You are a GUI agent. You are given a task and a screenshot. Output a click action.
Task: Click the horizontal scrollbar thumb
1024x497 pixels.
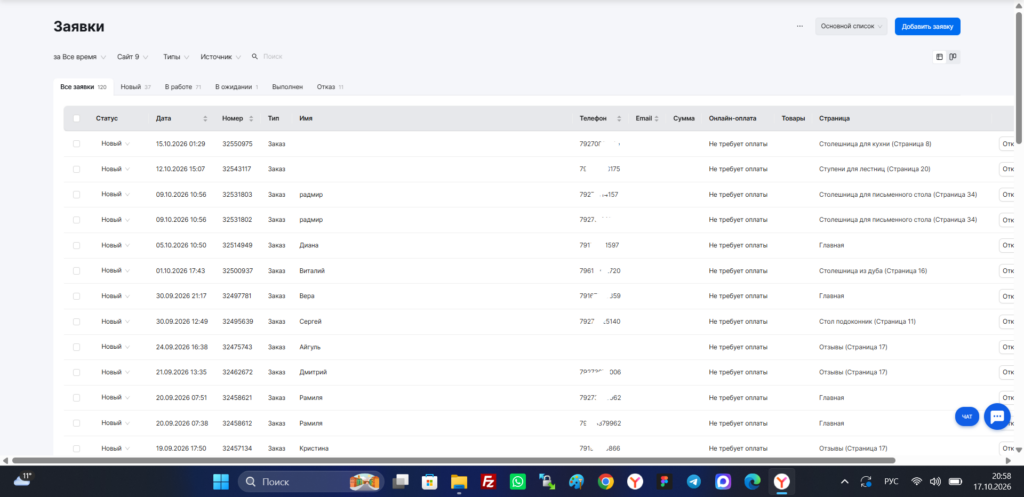453,460
